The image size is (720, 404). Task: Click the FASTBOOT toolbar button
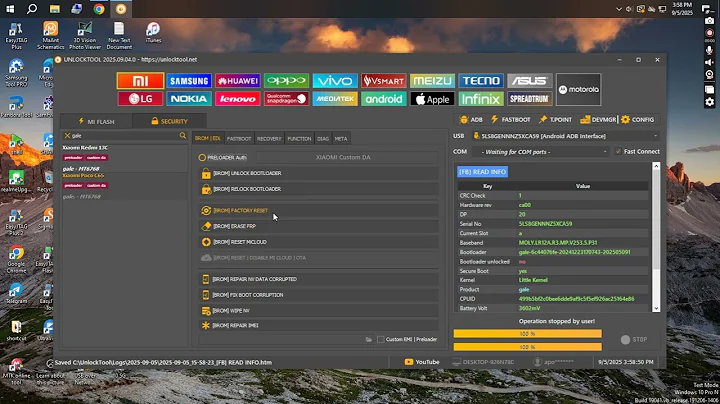[510, 119]
